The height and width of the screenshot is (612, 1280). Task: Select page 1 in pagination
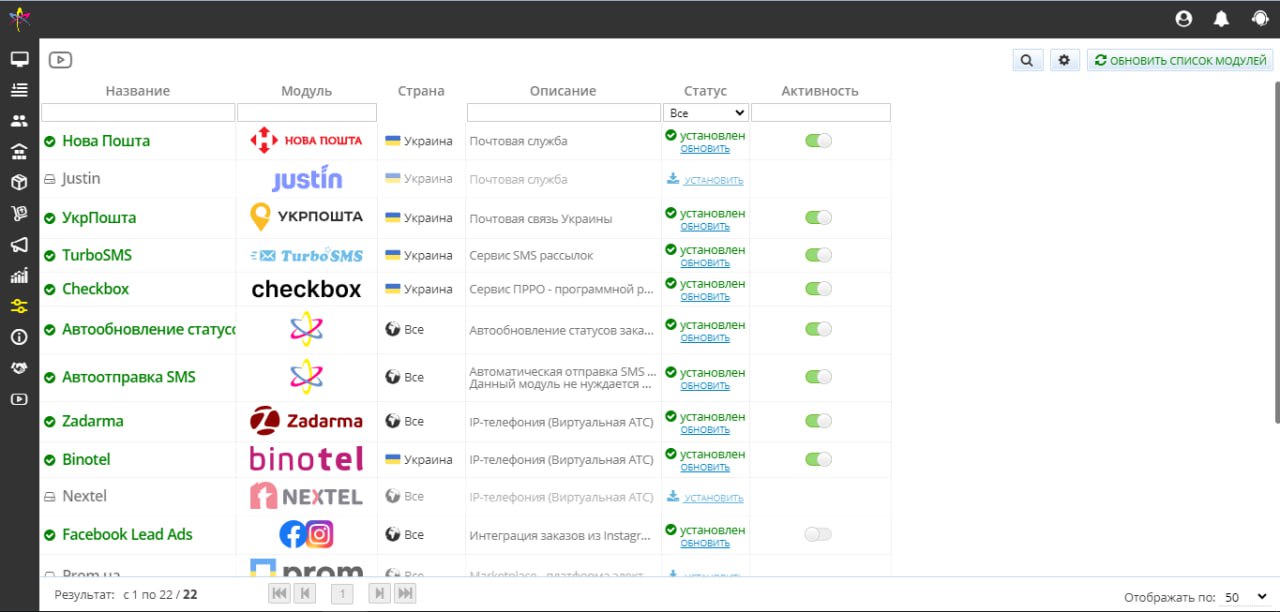click(342, 593)
